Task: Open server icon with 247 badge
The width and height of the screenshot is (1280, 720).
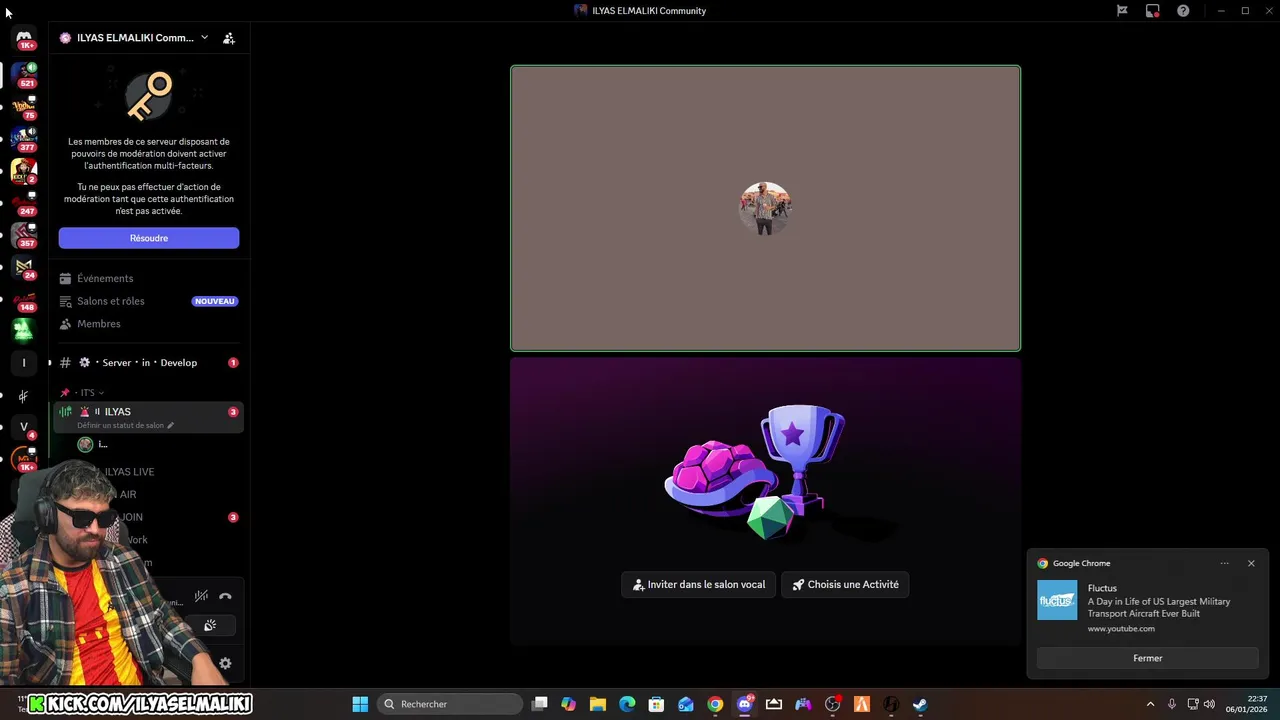Action: click(x=24, y=202)
